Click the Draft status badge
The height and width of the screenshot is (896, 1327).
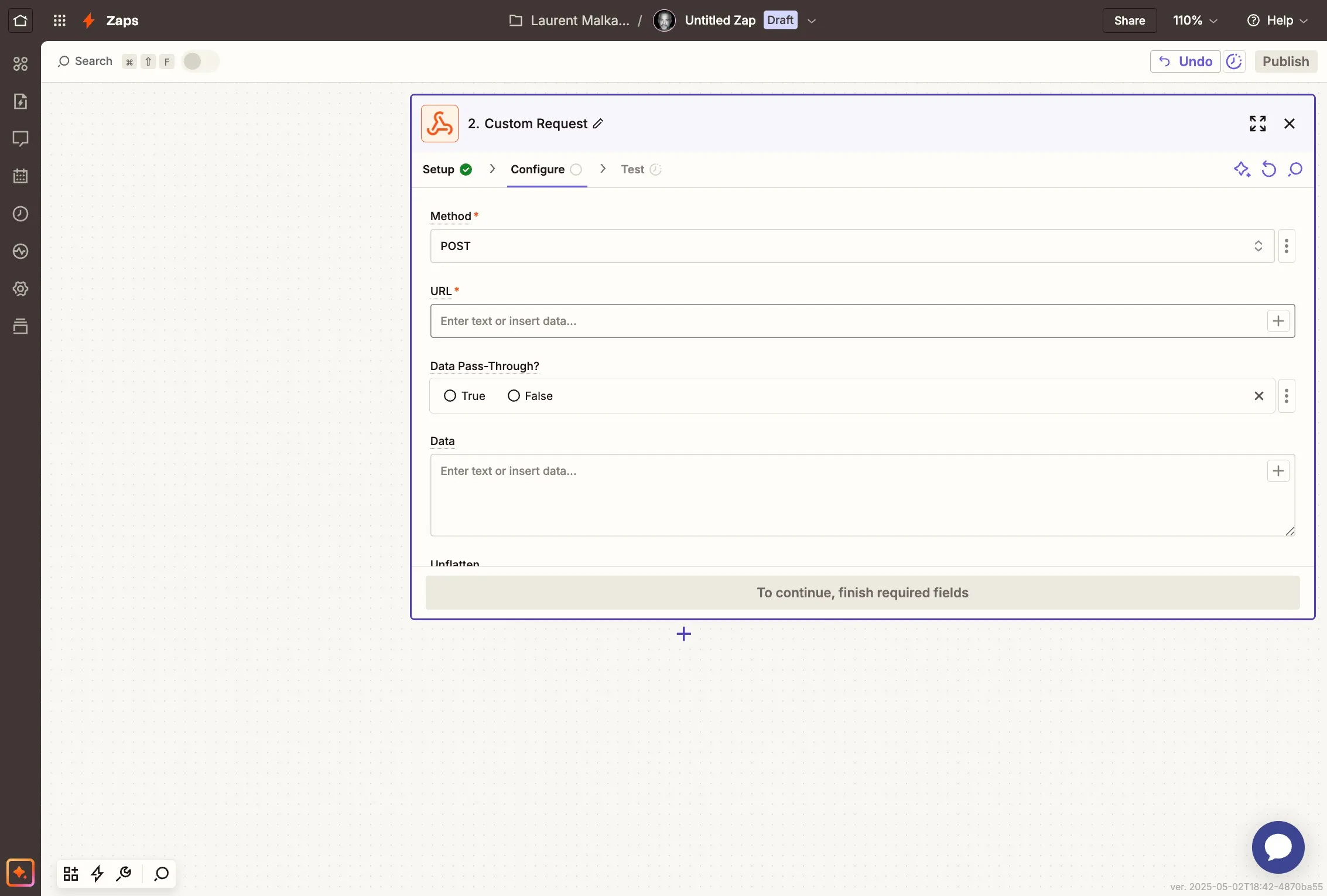(781, 20)
